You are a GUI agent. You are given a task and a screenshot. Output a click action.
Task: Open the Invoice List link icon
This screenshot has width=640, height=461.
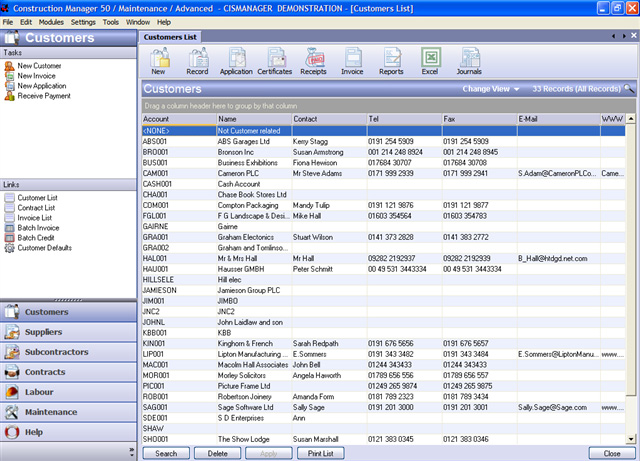9,218
